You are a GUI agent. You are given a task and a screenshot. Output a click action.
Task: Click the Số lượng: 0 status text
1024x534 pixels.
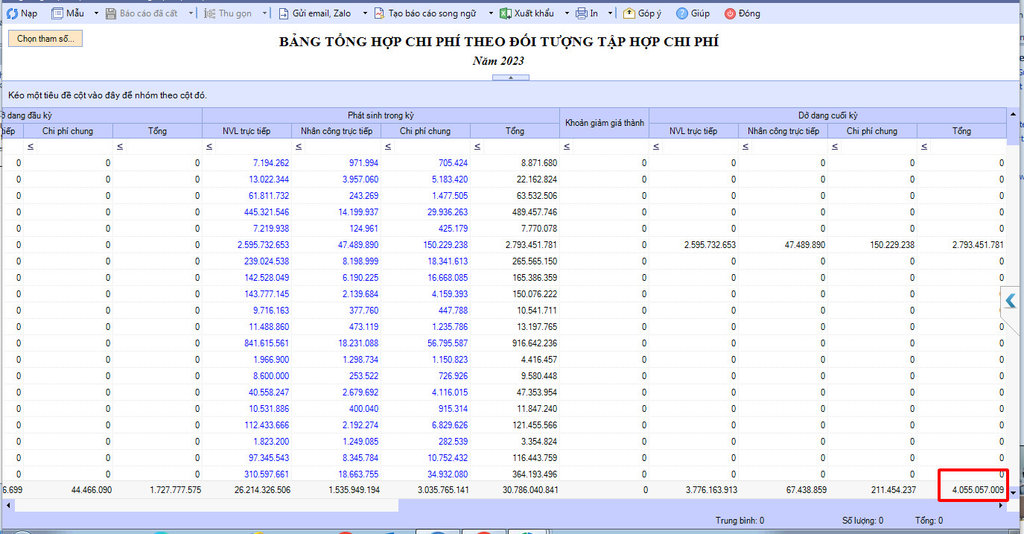click(862, 521)
